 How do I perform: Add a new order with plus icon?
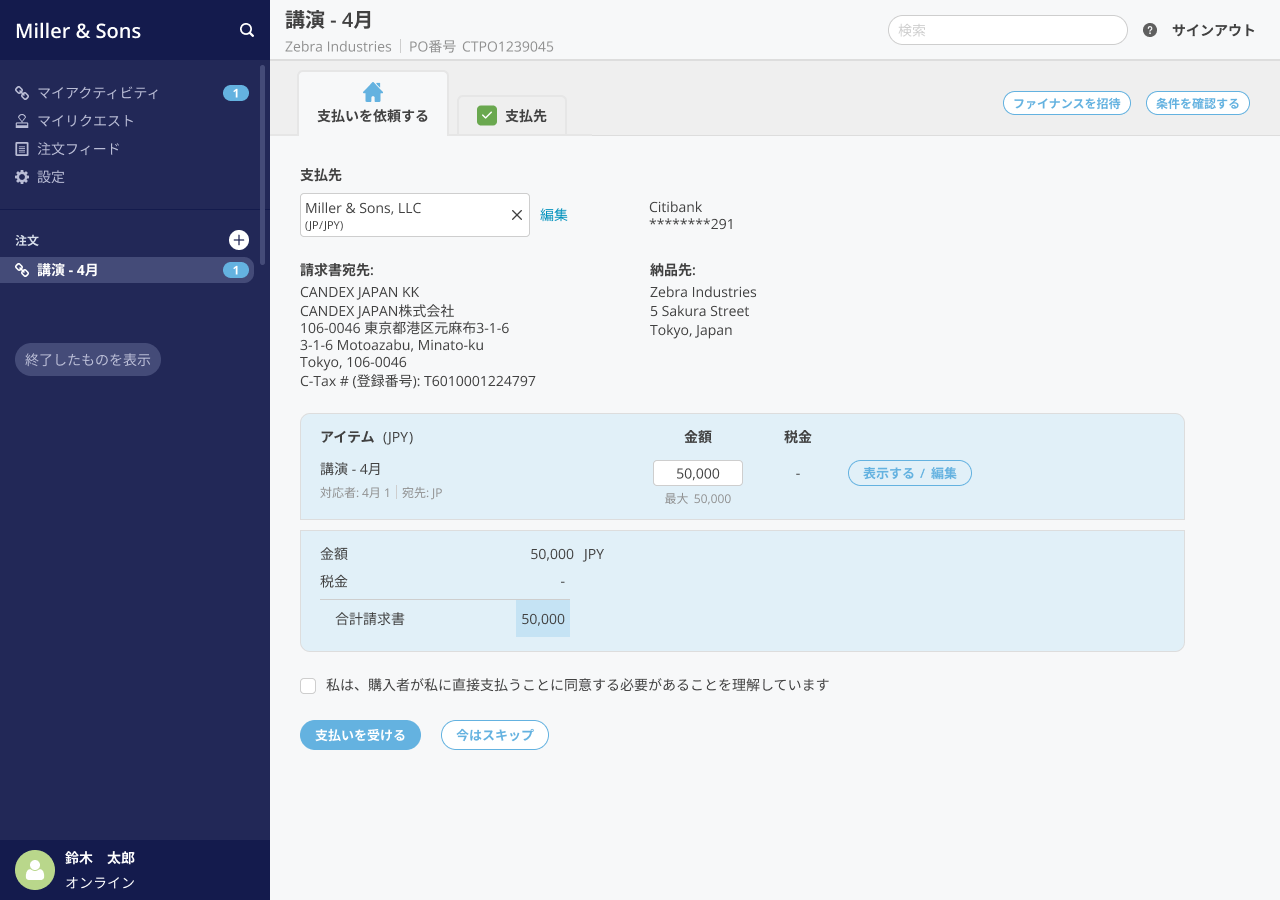click(x=239, y=240)
